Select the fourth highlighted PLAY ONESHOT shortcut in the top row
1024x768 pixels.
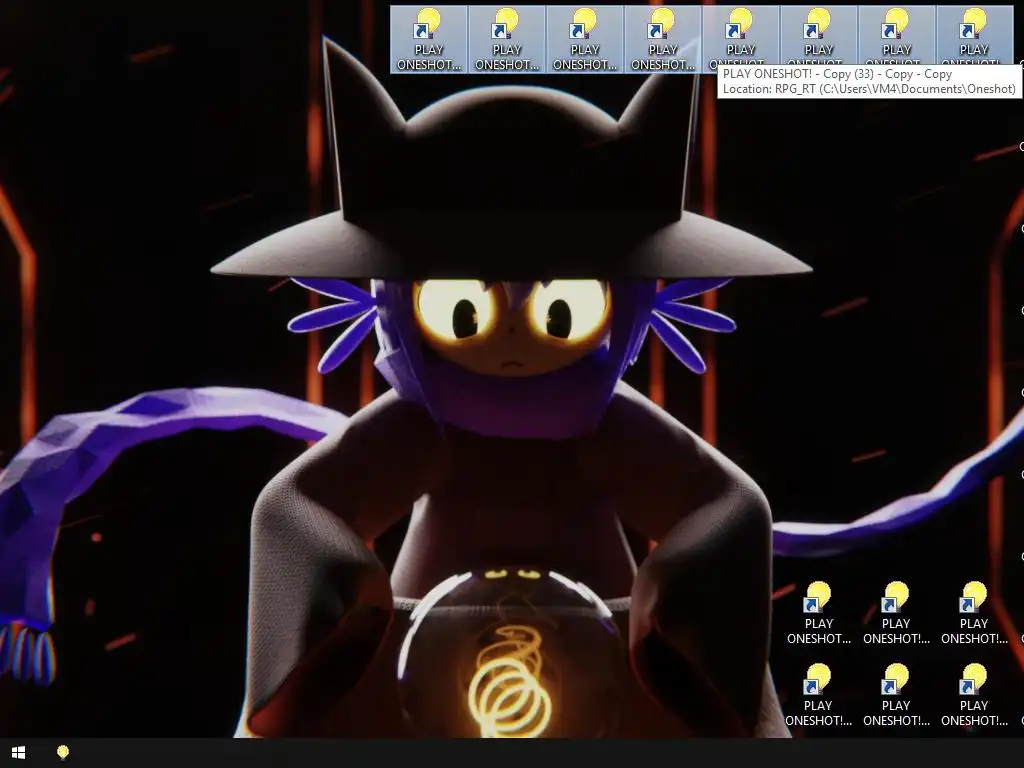(663, 40)
